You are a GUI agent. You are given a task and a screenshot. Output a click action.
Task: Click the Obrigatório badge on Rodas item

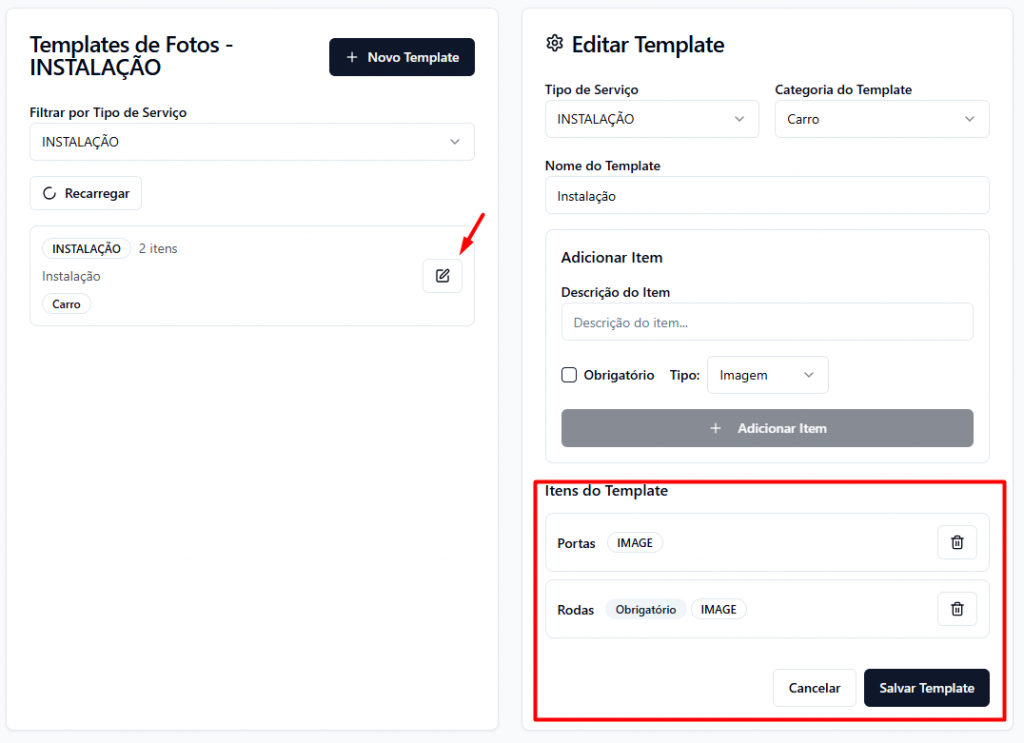(x=645, y=609)
